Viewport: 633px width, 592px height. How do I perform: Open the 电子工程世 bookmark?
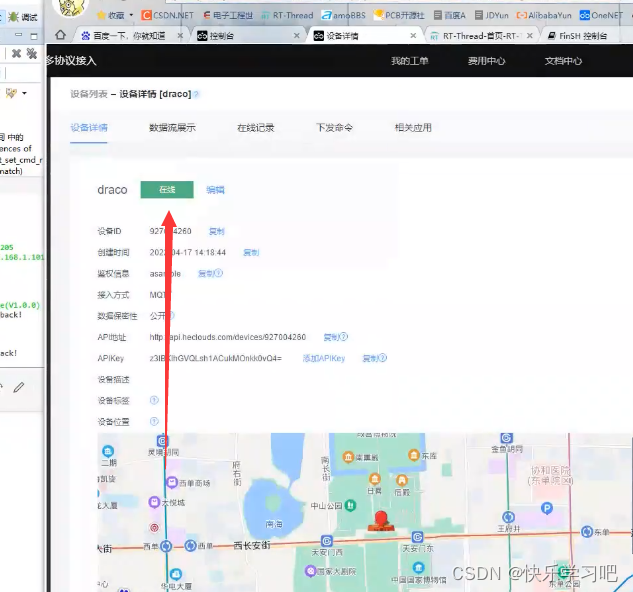coord(228,15)
